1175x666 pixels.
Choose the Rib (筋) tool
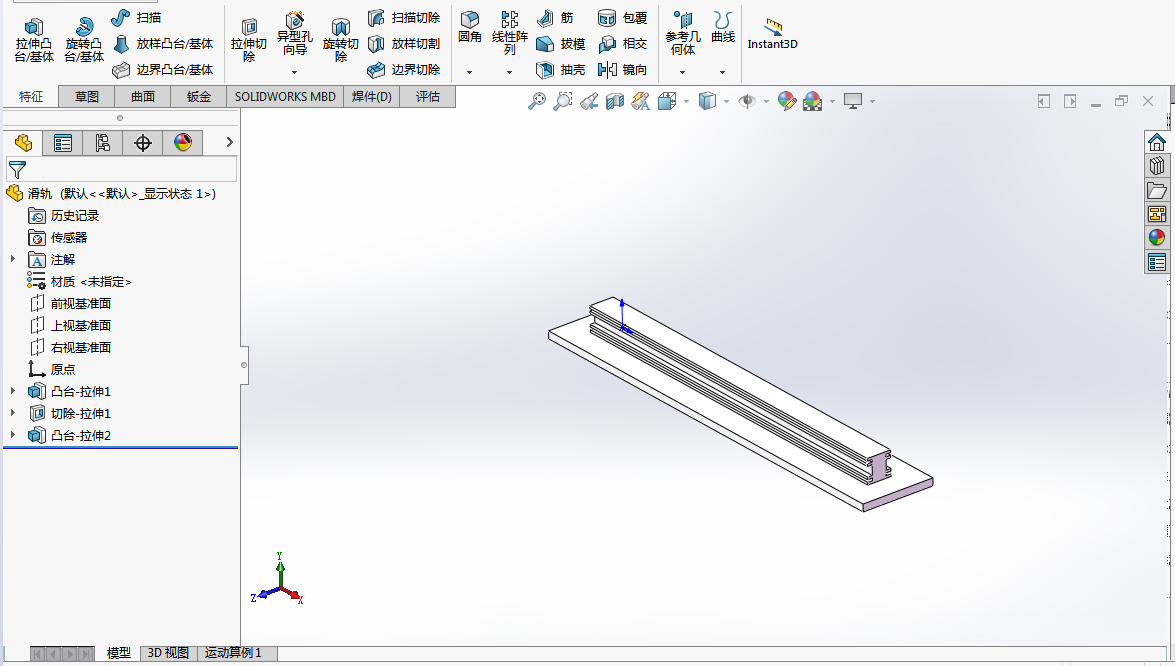pyautogui.click(x=555, y=17)
